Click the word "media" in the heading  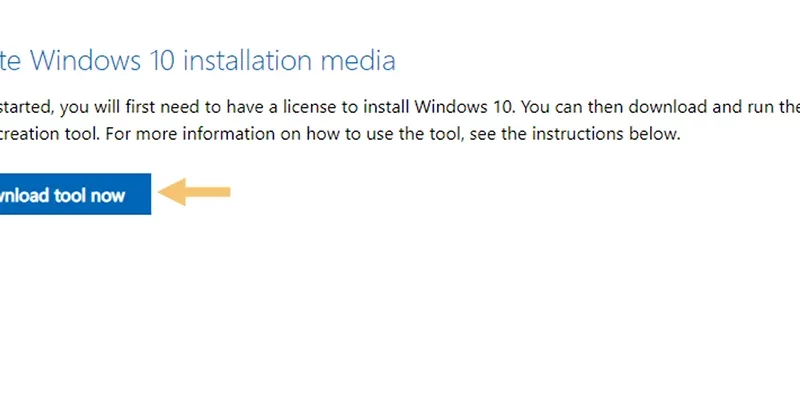coord(358,60)
